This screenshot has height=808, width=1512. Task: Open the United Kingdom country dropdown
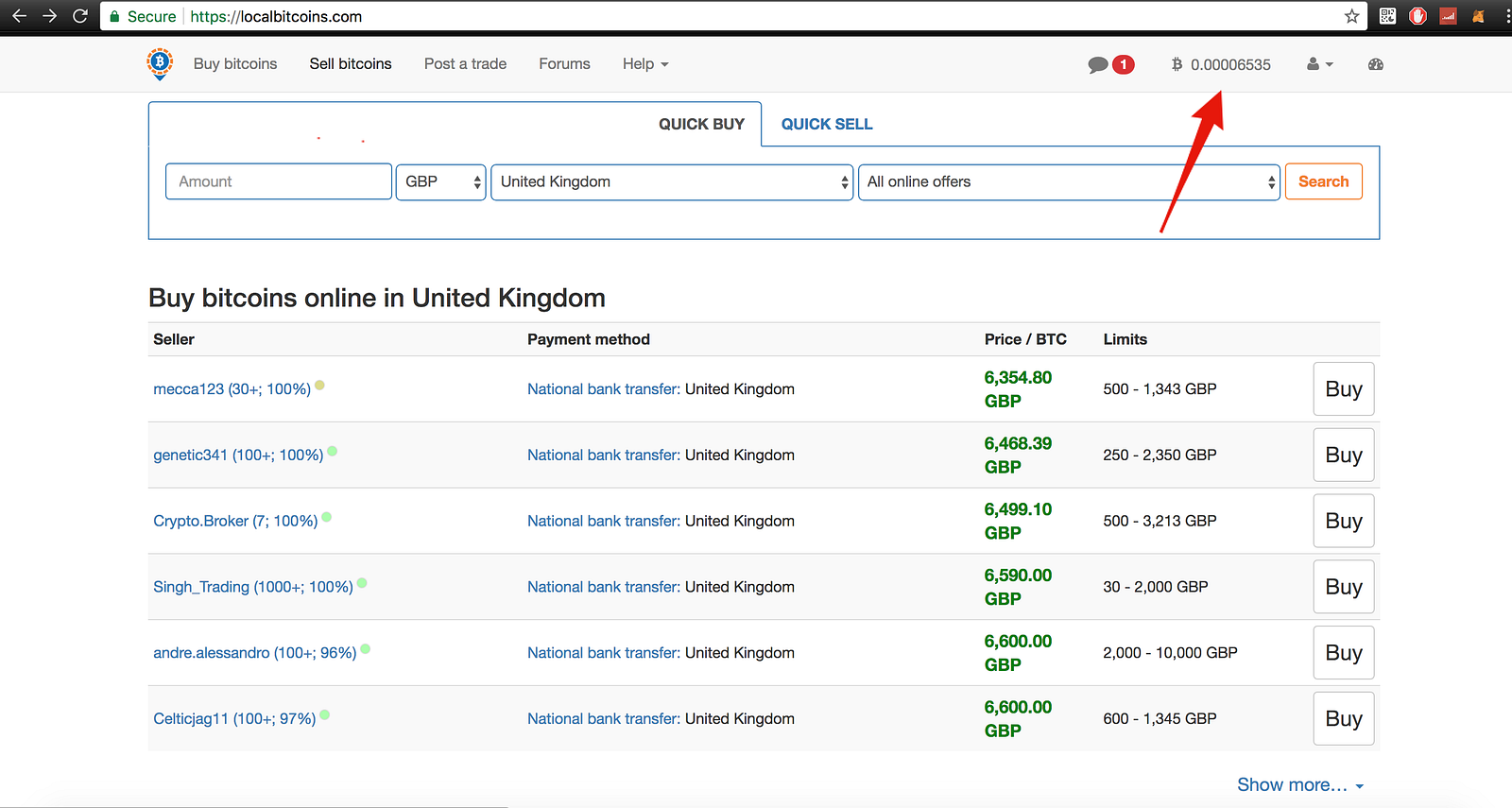(672, 181)
